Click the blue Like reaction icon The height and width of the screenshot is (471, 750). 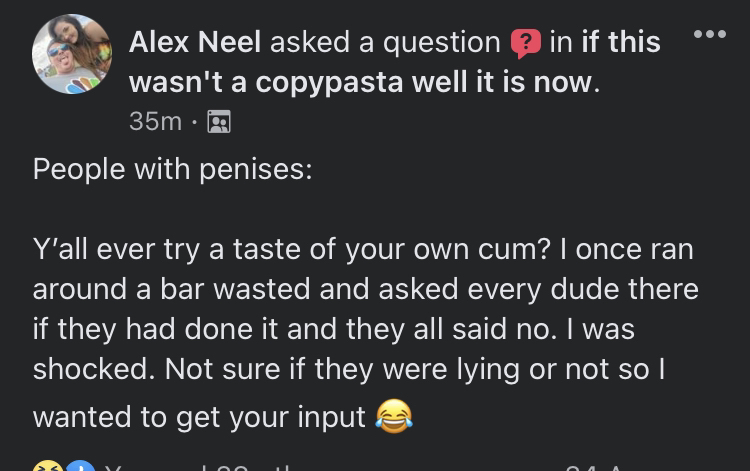tap(80, 466)
